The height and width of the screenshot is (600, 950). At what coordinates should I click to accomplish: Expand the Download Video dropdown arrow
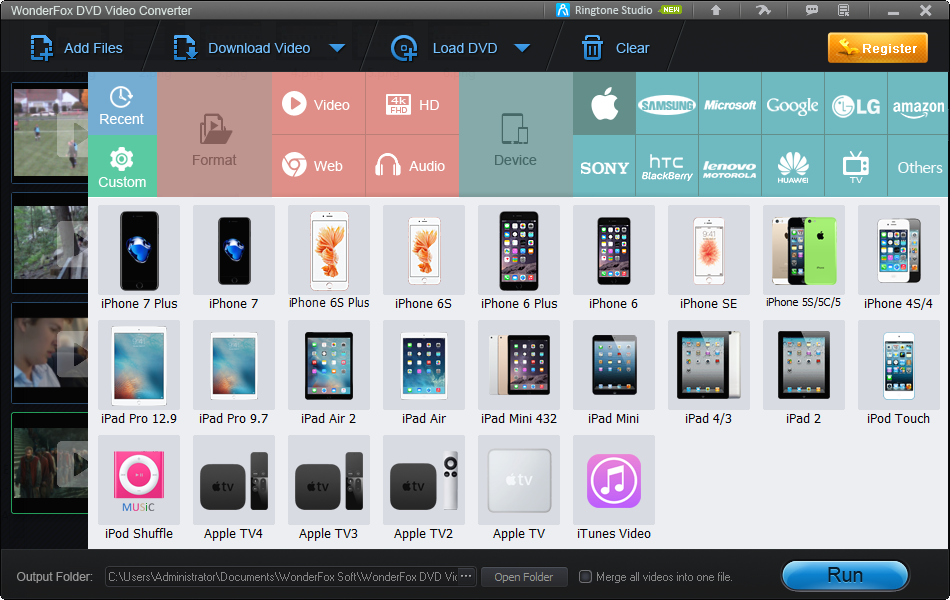point(337,48)
